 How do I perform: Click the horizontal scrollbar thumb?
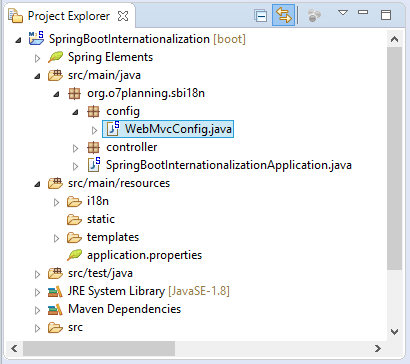coord(99,349)
